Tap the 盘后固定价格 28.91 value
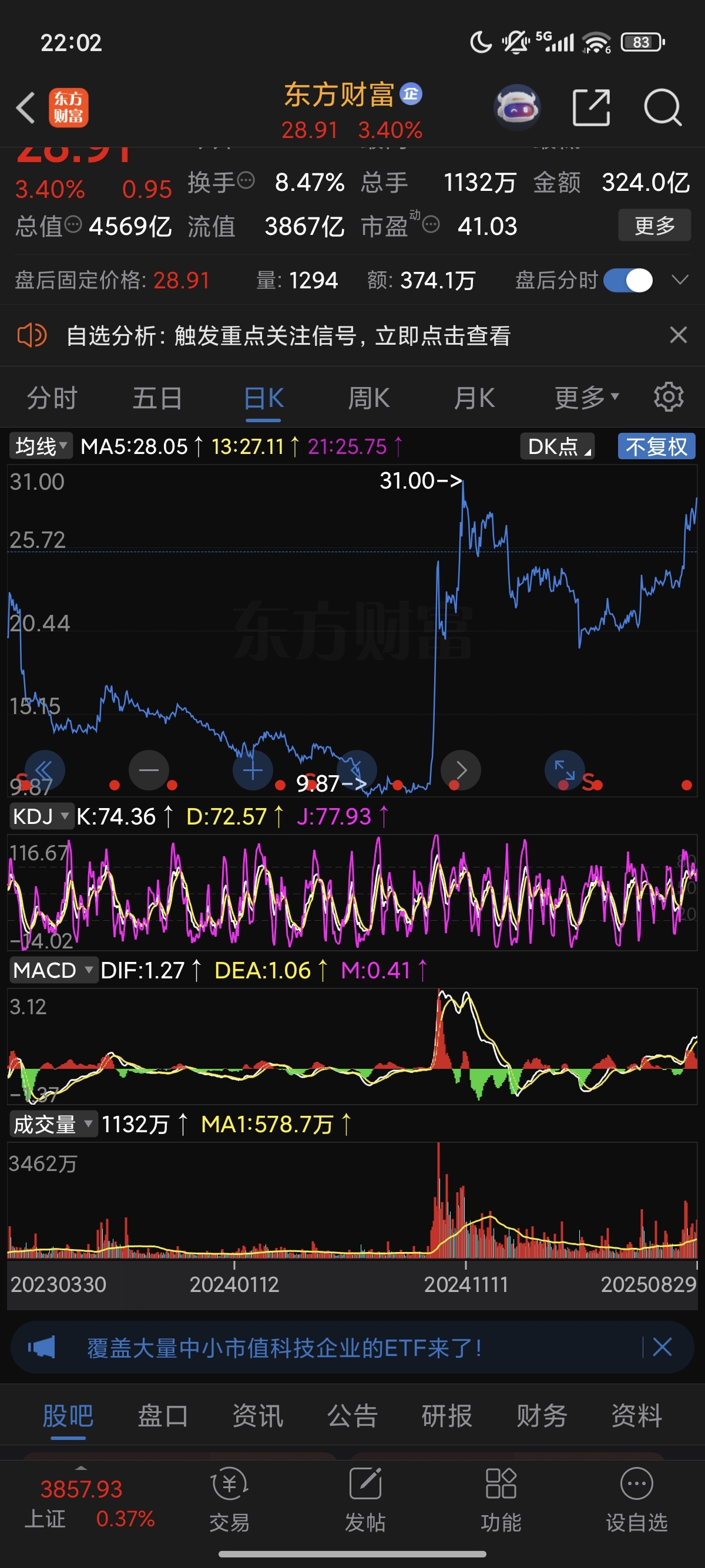 (182, 281)
